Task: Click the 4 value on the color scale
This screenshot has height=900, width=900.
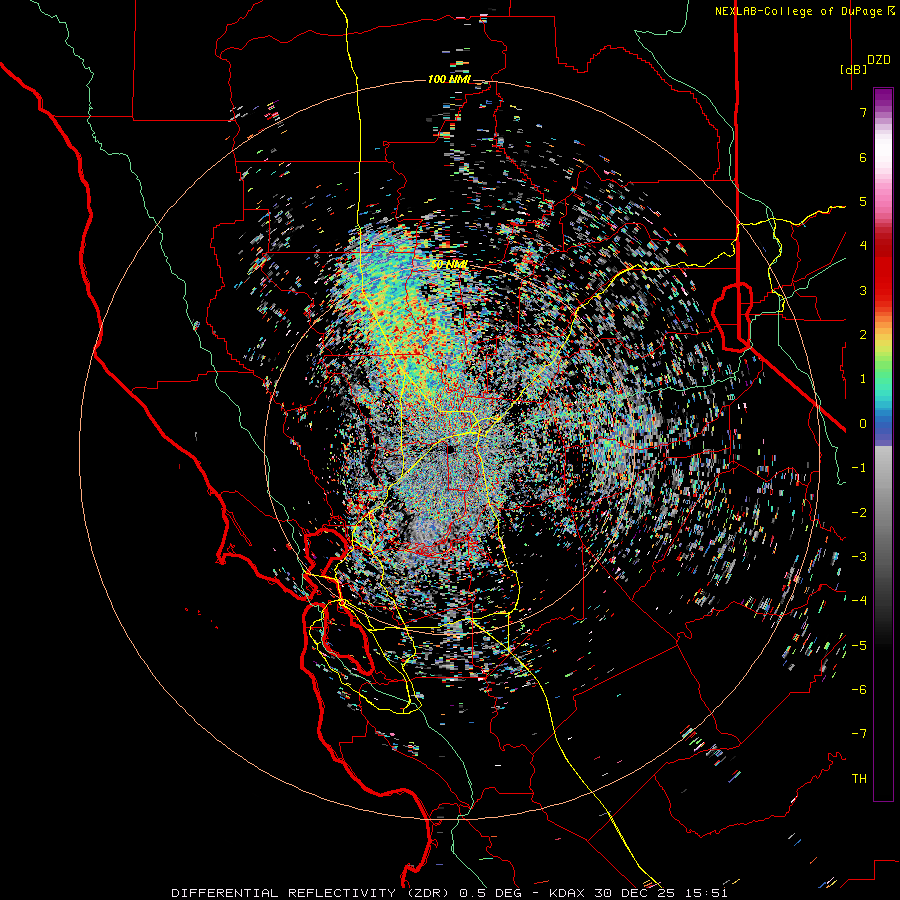Action: (x=863, y=246)
